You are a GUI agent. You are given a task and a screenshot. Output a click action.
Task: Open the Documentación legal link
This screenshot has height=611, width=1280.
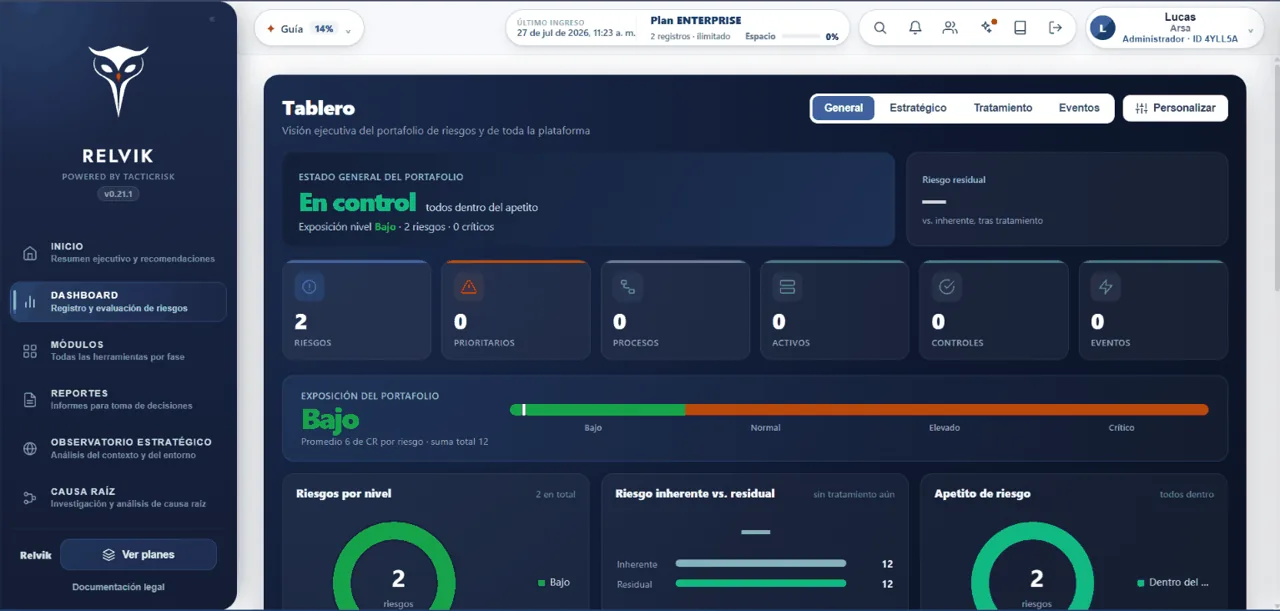pos(118,587)
